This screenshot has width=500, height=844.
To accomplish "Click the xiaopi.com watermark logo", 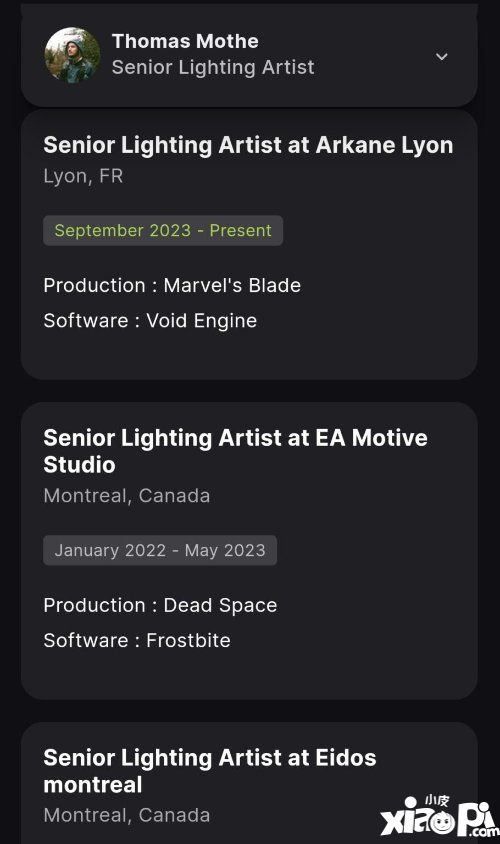I will point(439,817).
